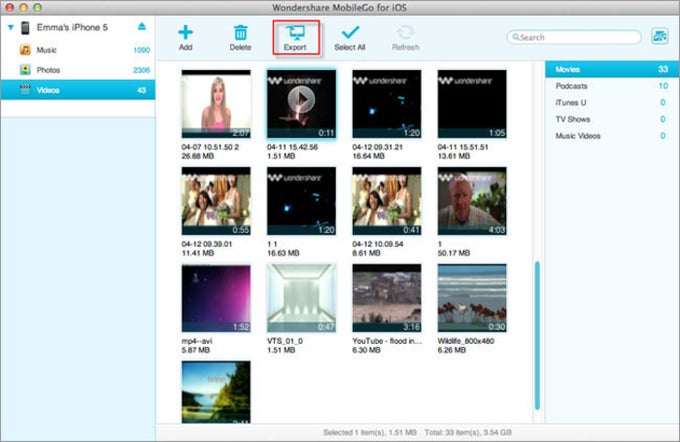Click the 'mp4--avi' file name
The height and width of the screenshot is (442, 680).
[197, 341]
